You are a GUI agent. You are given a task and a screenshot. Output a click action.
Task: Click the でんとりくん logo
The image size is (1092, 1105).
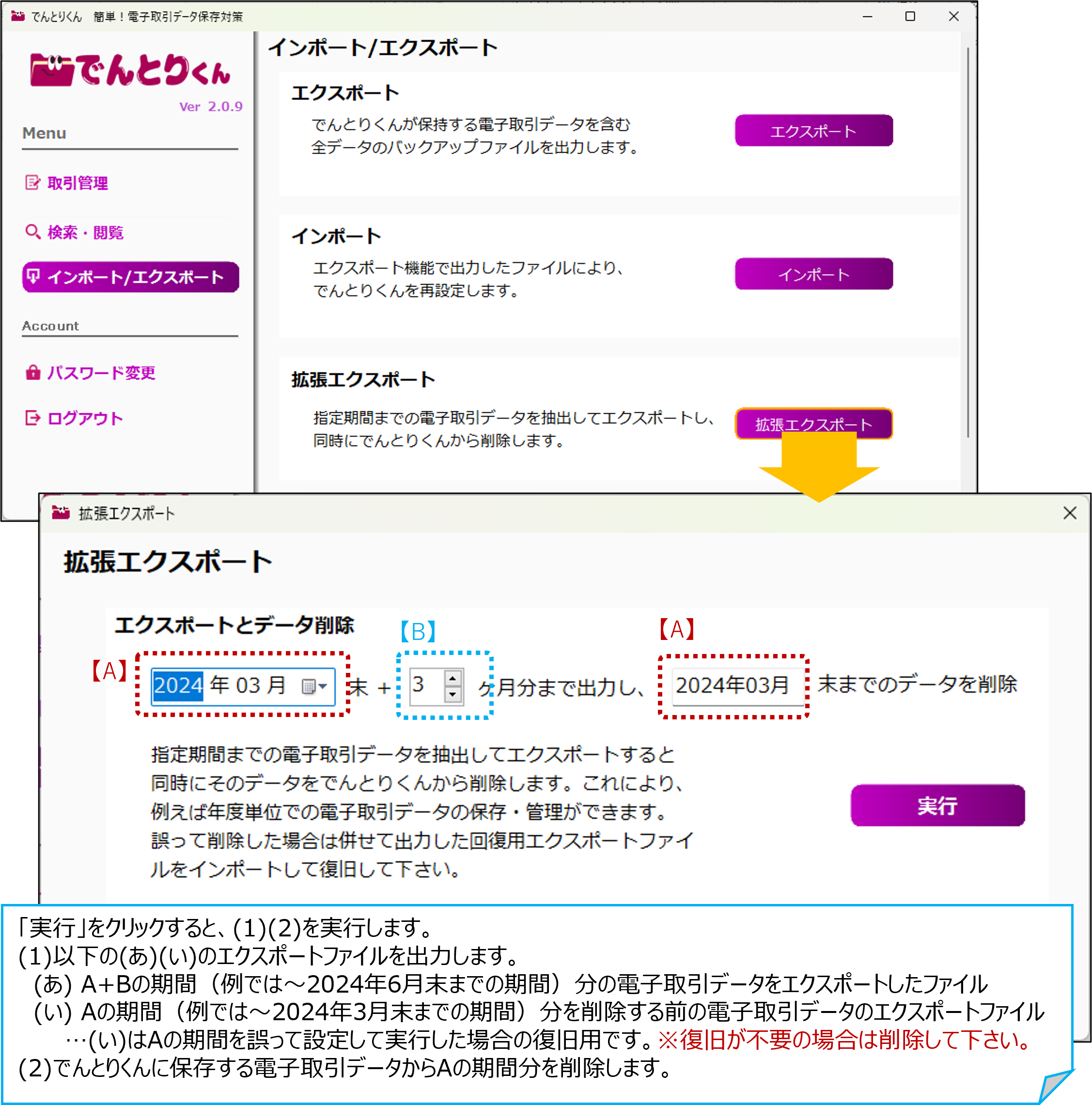[130, 70]
